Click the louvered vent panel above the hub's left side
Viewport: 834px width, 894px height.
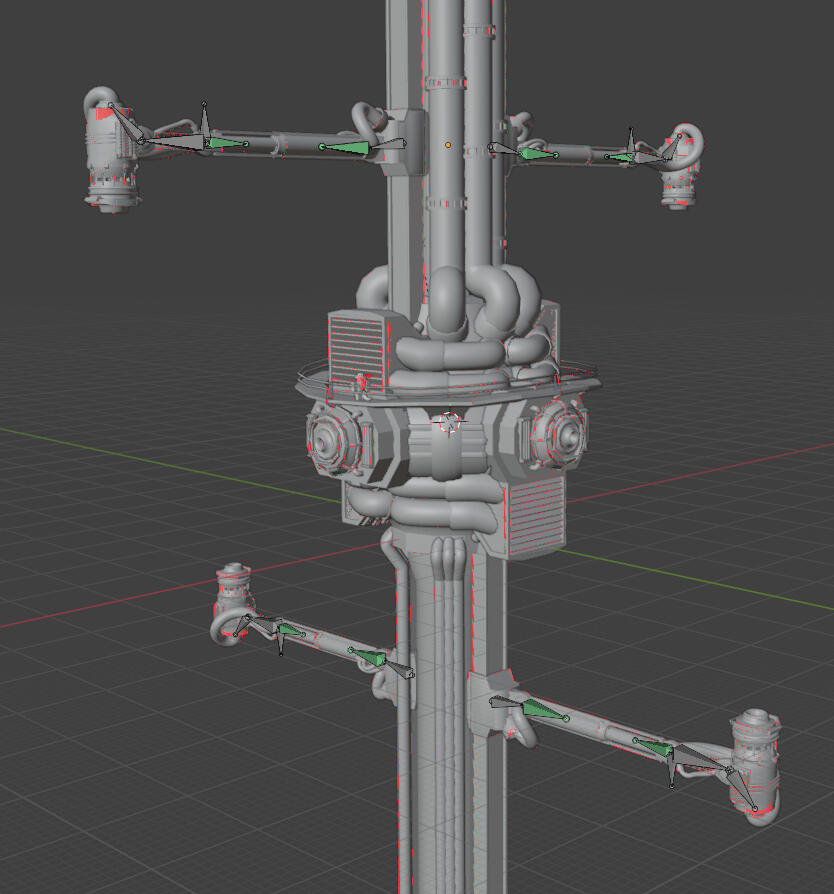pos(357,350)
